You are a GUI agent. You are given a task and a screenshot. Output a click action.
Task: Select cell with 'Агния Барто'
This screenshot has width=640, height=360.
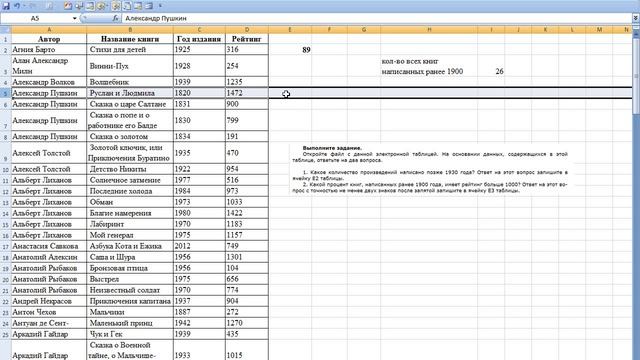pos(49,50)
